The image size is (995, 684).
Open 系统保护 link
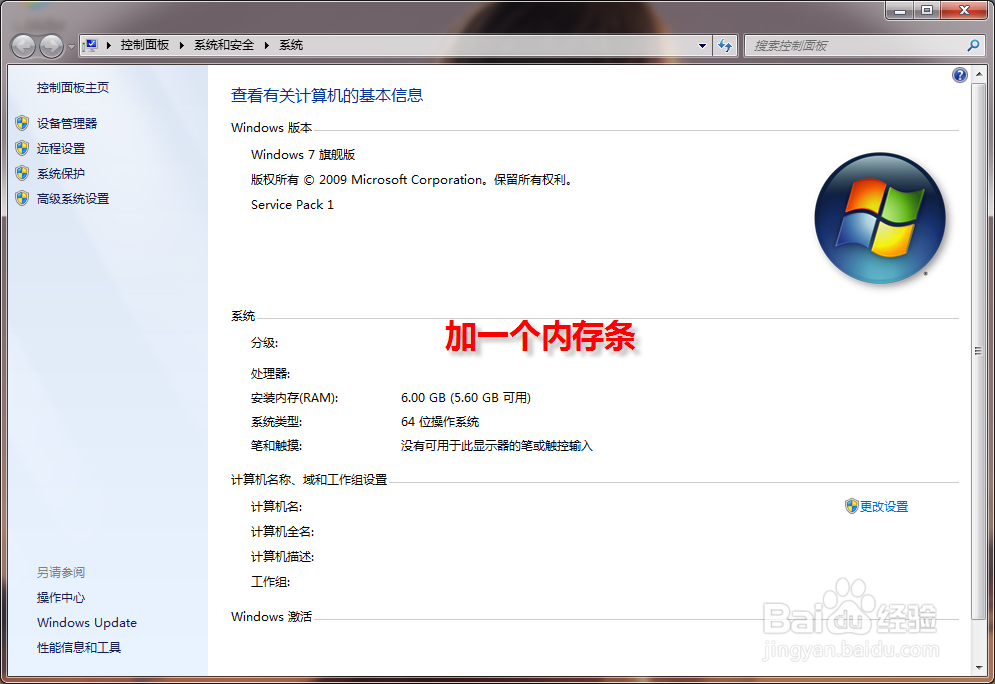click(61, 173)
